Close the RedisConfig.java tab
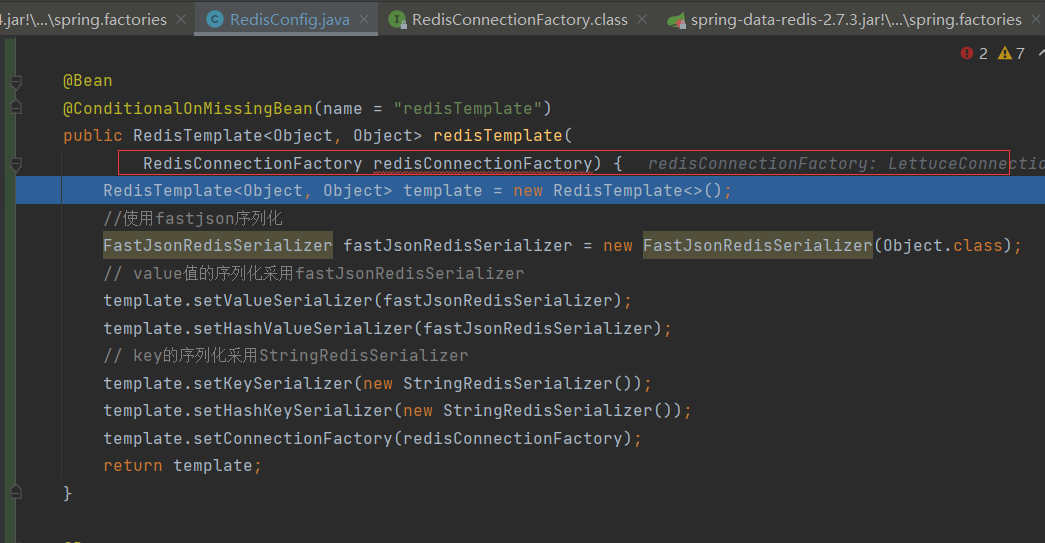 click(364, 19)
